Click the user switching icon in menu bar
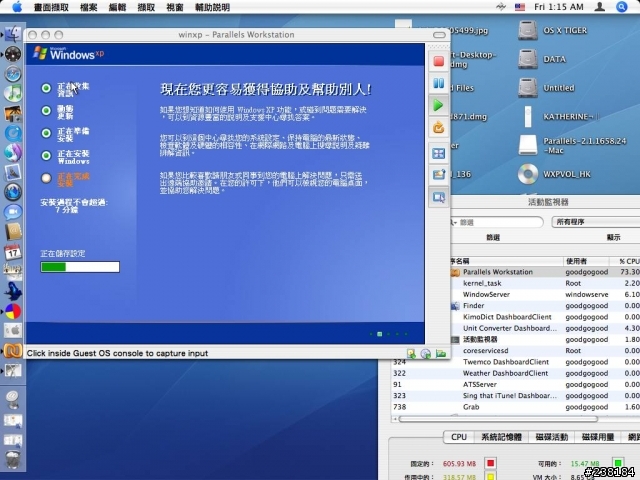Viewport: 640px width, 480px height. [x=600, y=7]
